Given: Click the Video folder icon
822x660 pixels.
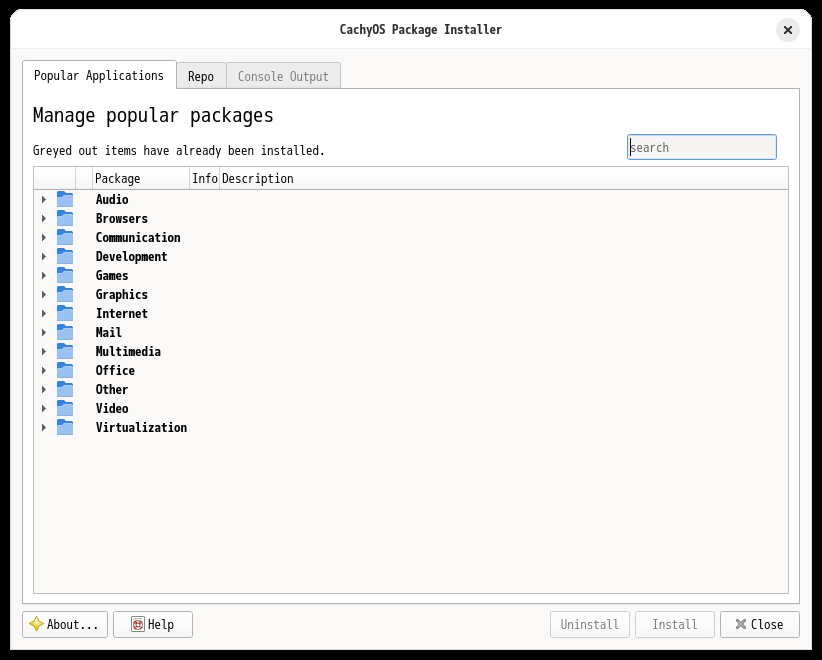Looking at the screenshot, I should 65,408.
